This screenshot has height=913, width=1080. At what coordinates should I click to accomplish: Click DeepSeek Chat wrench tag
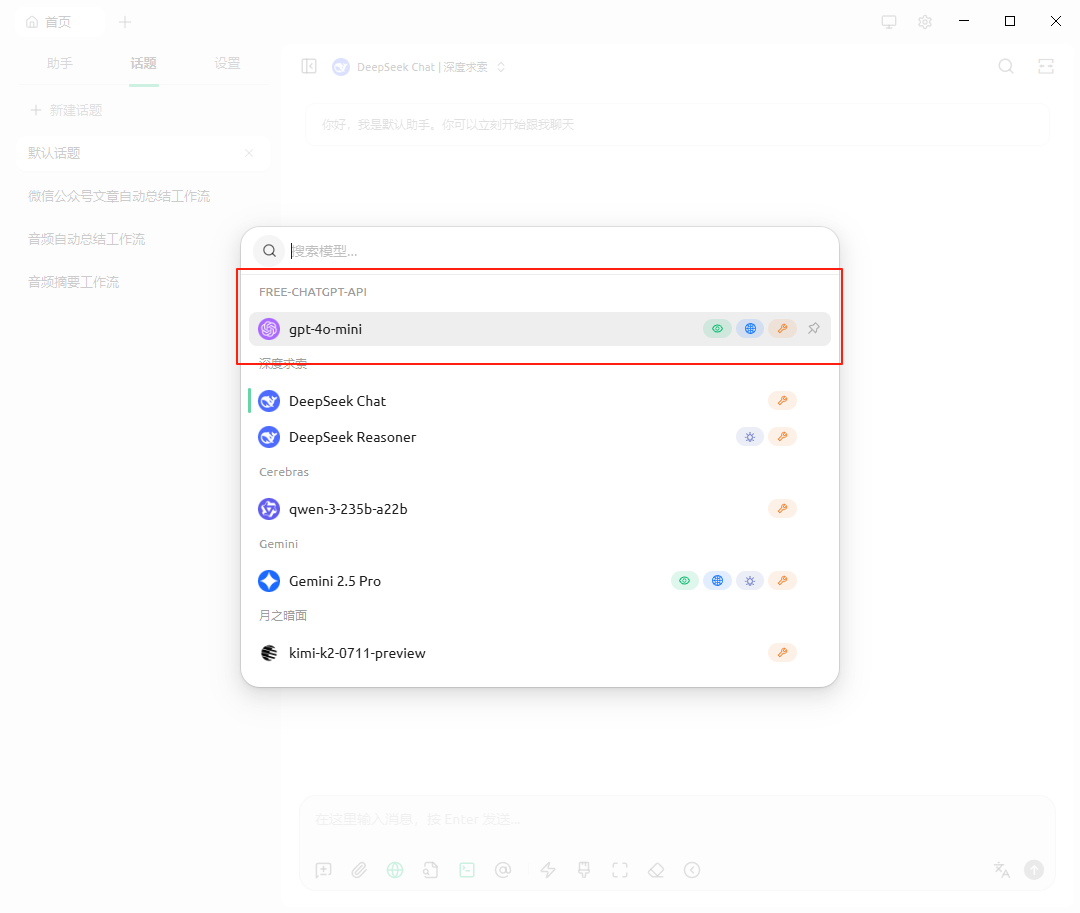(x=782, y=401)
